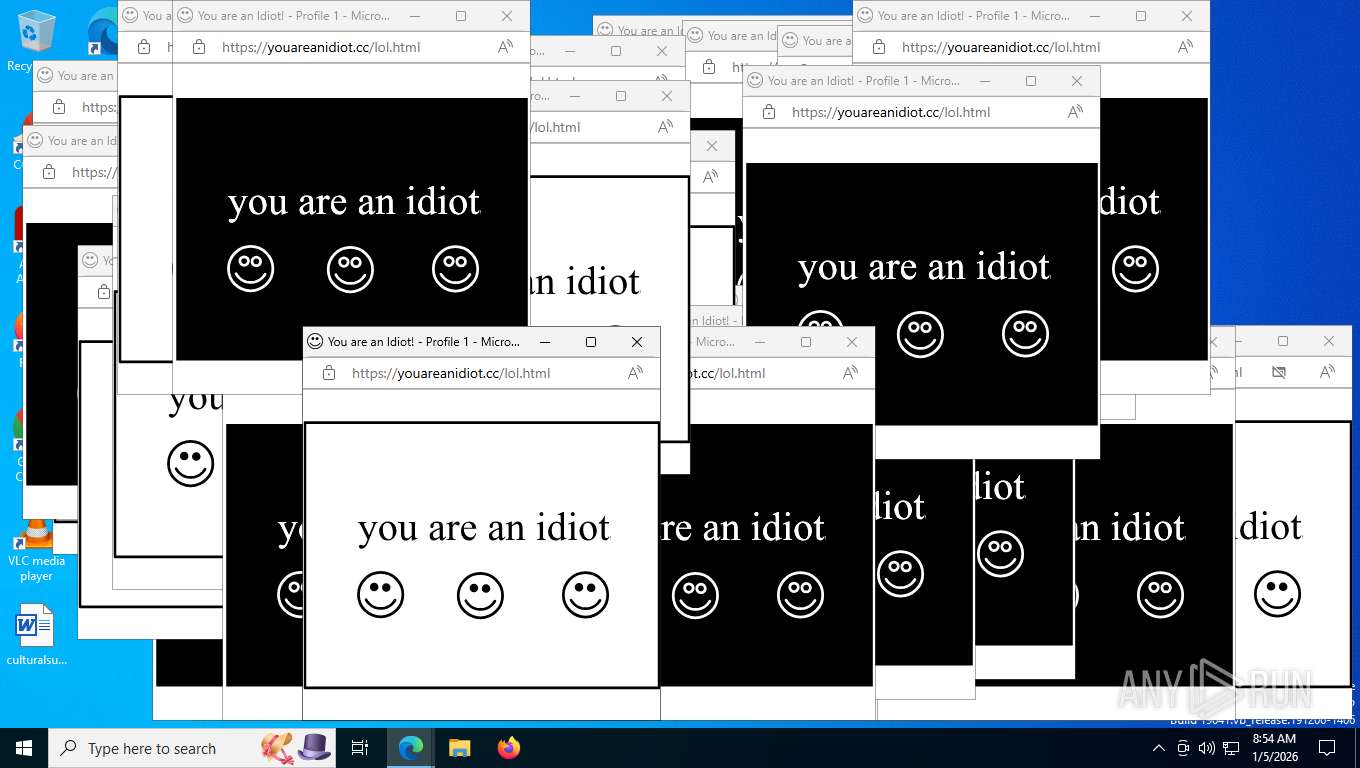Click the smiley on the rightmost white page
This screenshot has height=768, width=1360.
1277,594
